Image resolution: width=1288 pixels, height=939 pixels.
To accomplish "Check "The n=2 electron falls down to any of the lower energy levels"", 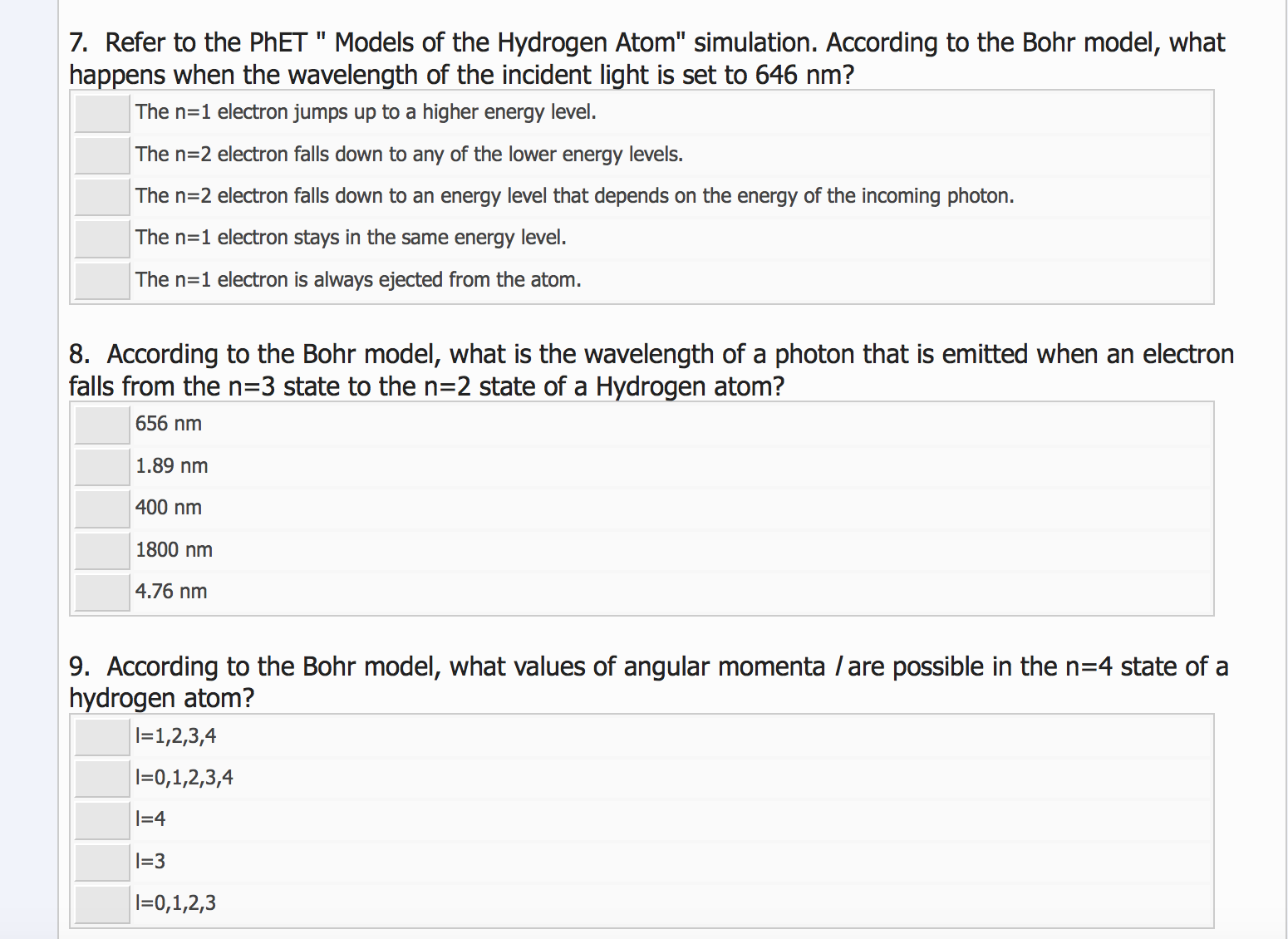I will [101, 155].
